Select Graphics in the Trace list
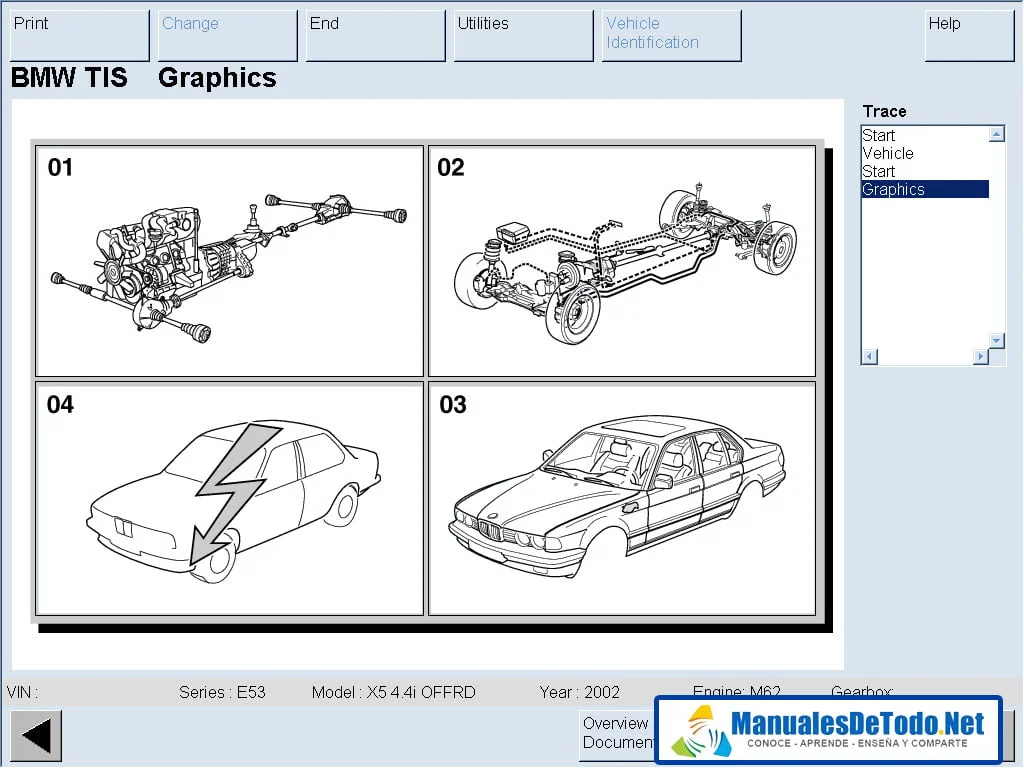Viewport: 1024px width, 768px height. [x=925, y=189]
